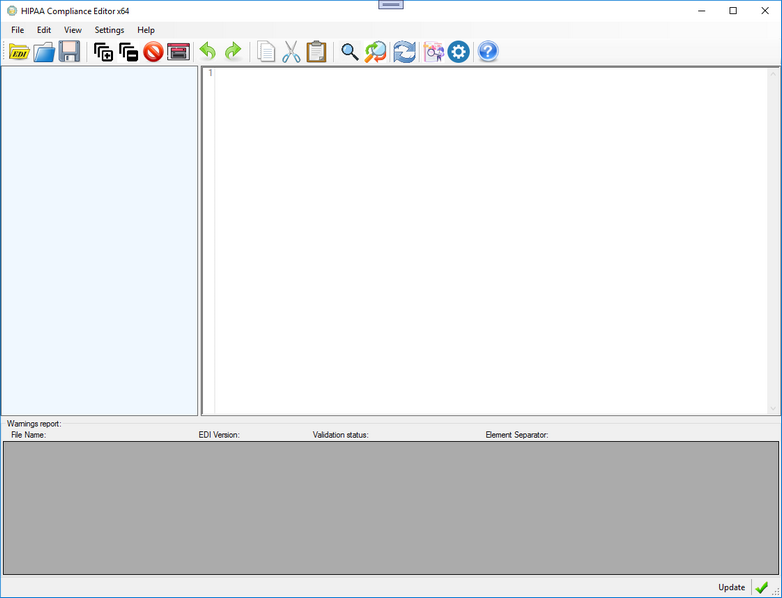Paste using the clipboard icon
This screenshot has height=598, width=782.
316,51
